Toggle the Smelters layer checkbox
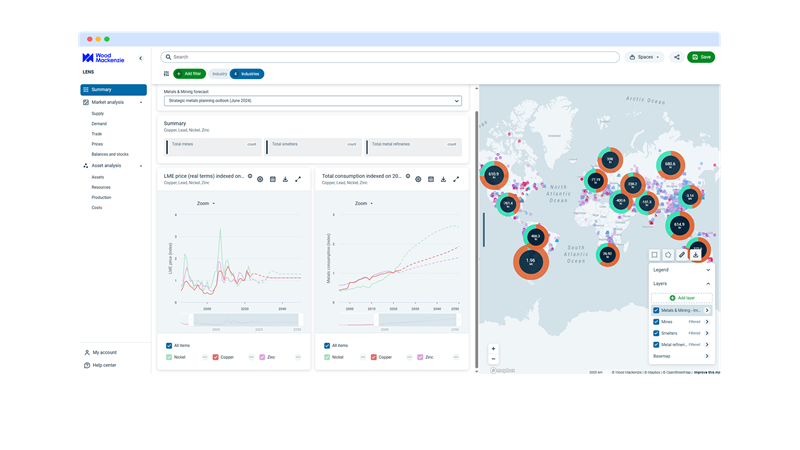Viewport: 800px width, 450px height. click(656, 333)
